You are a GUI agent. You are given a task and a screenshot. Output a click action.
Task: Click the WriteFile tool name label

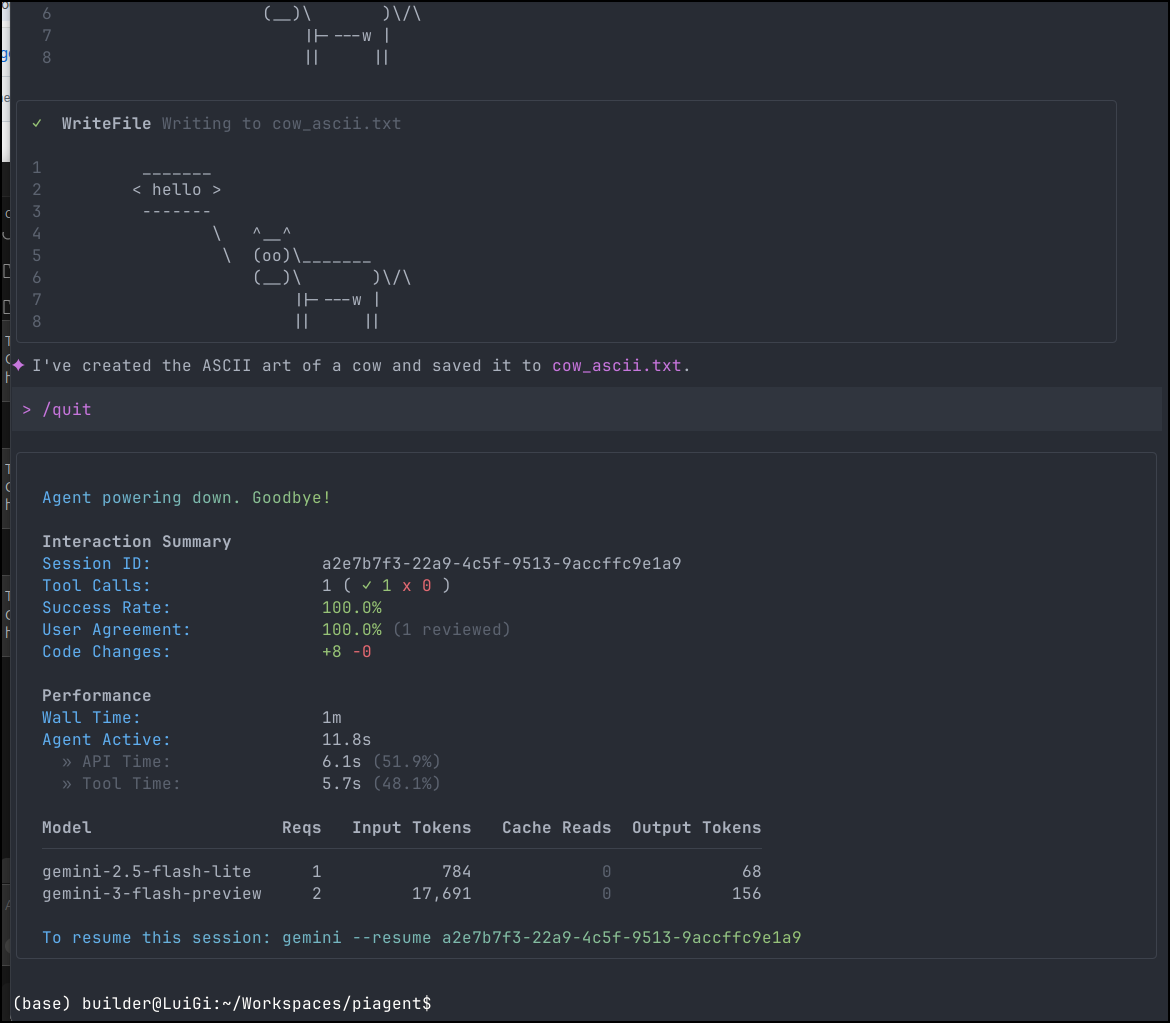click(106, 124)
